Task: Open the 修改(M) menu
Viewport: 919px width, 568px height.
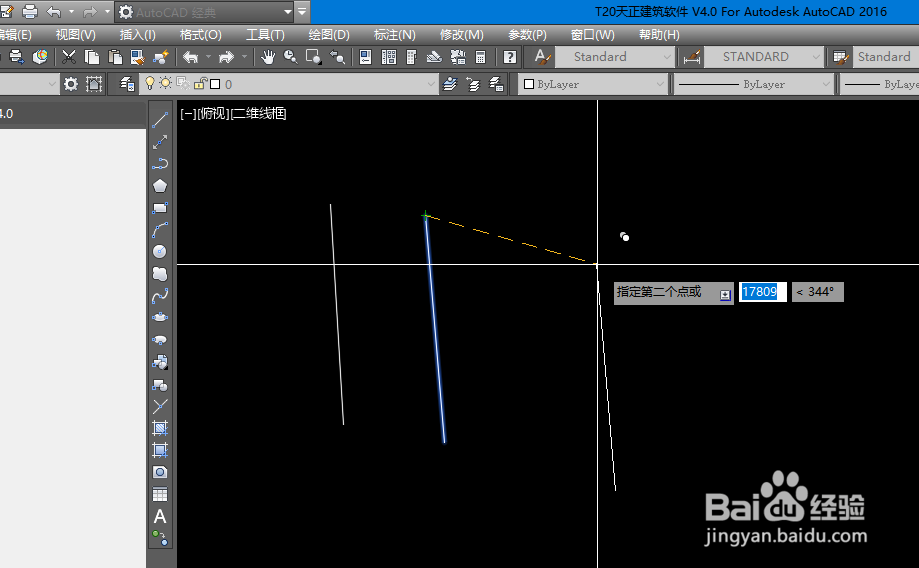Action: 462,35
